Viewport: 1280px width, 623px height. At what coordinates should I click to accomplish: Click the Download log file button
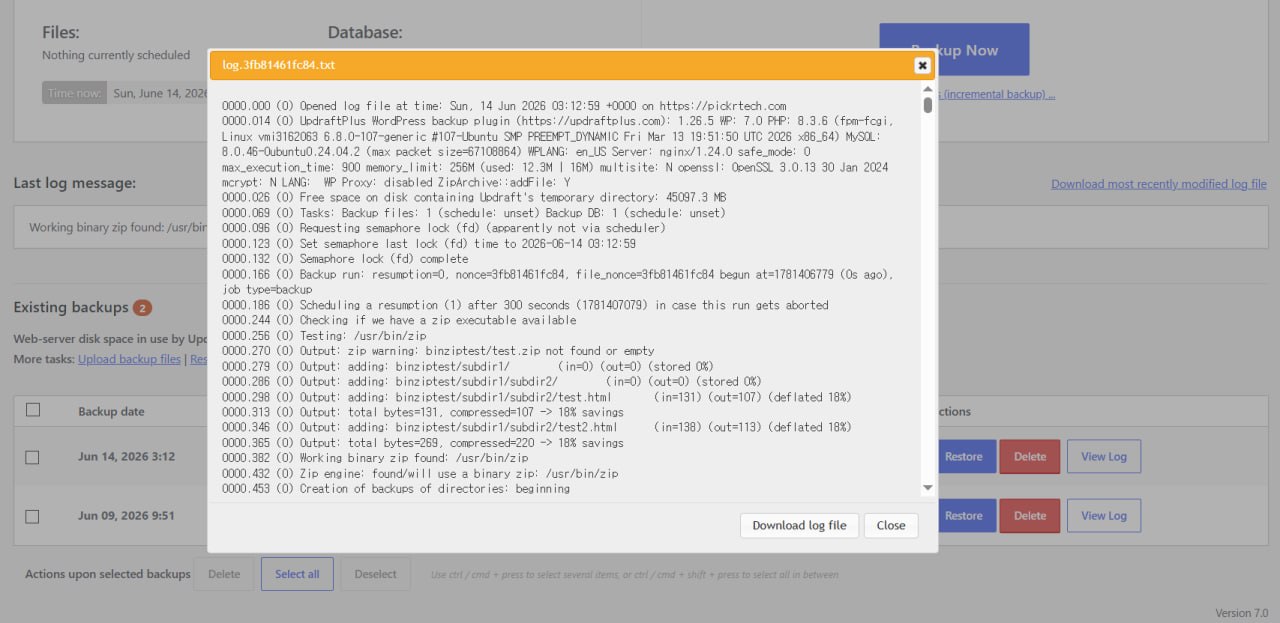click(x=799, y=525)
